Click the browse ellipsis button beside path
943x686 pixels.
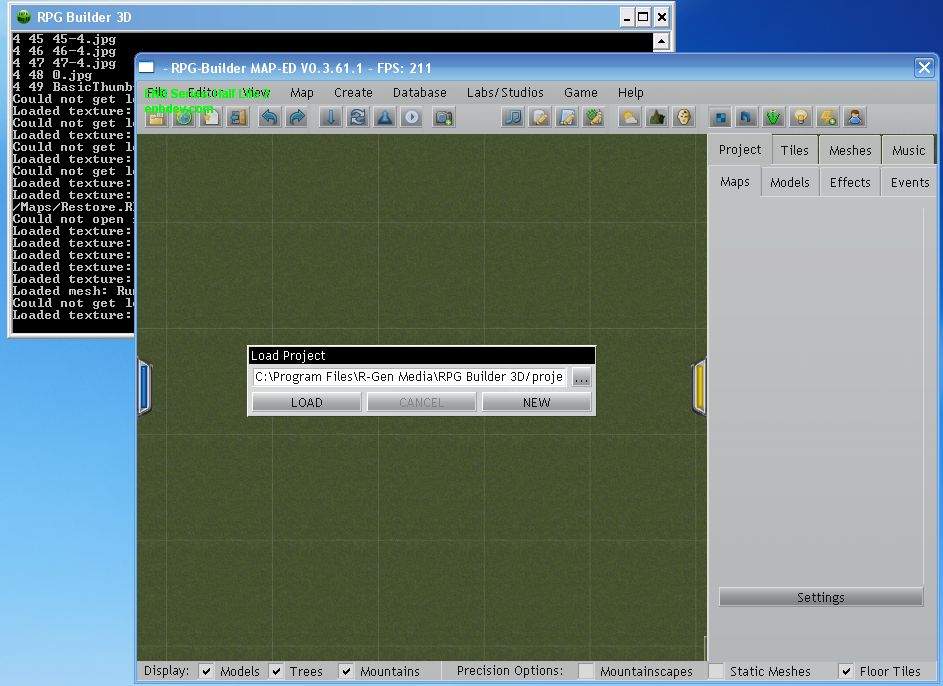point(581,378)
